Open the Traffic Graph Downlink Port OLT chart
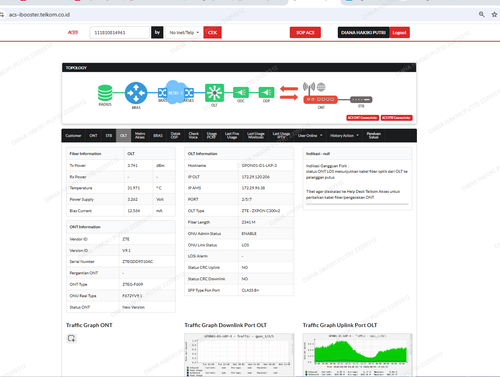 239,355
